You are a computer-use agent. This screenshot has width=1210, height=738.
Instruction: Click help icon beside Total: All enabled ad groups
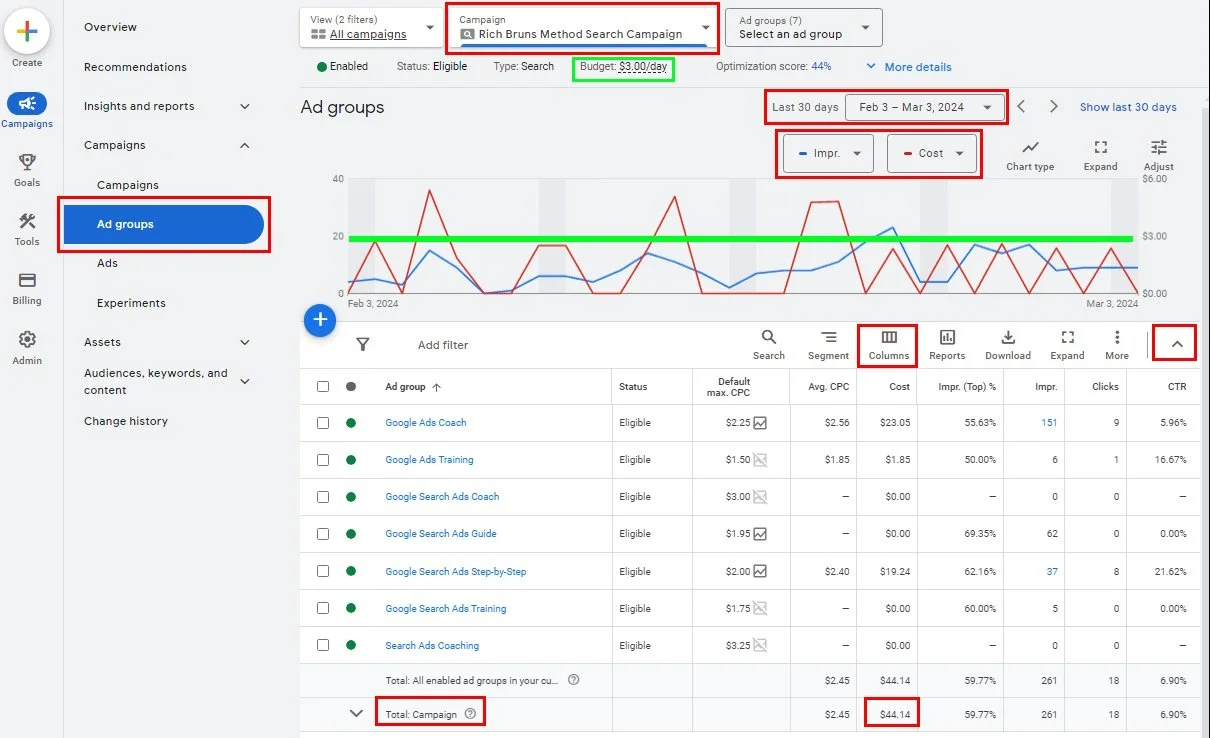(x=574, y=680)
